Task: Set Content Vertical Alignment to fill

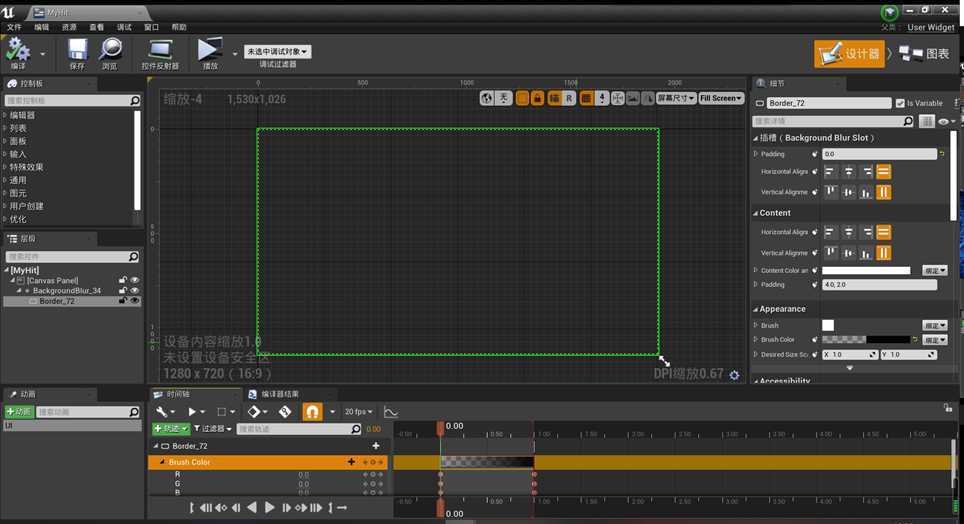Action: 883,253
